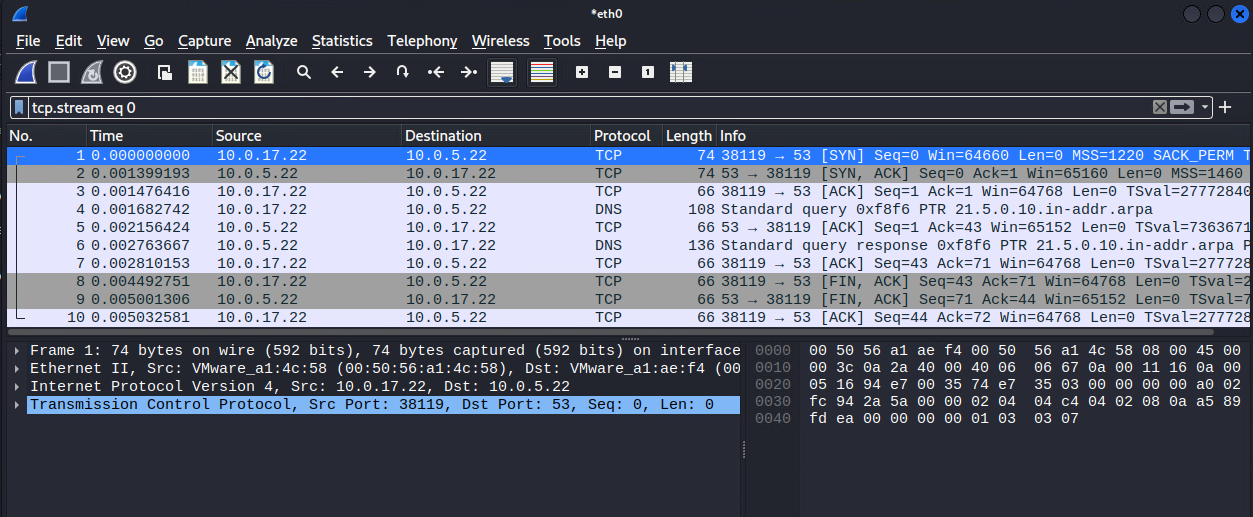This screenshot has width=1253, height=517.
Task: Select packet 5 at time 0.002156424
Action: coord(629,228)
